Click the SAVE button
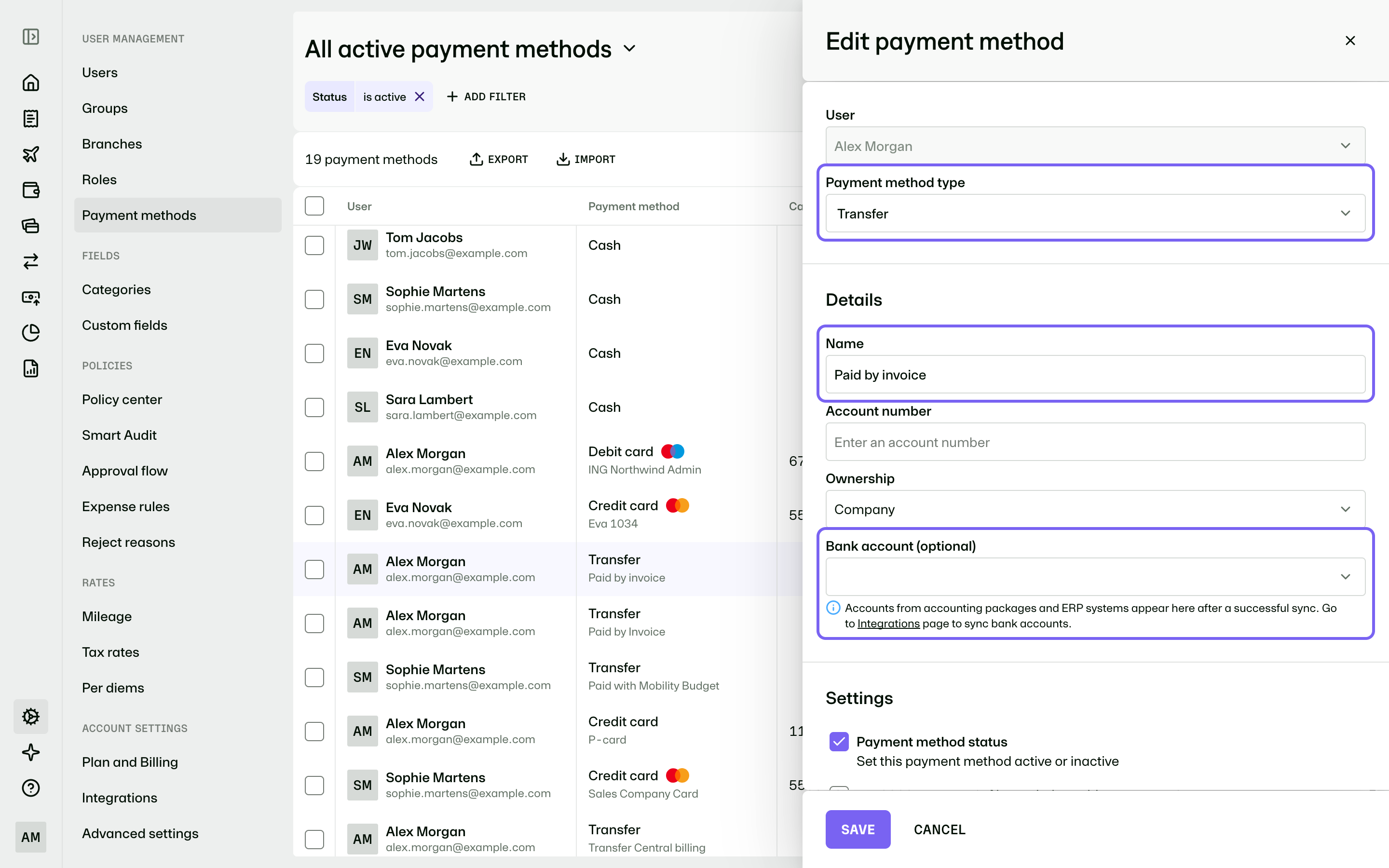 pyautogui.click(x=858, y=829)
